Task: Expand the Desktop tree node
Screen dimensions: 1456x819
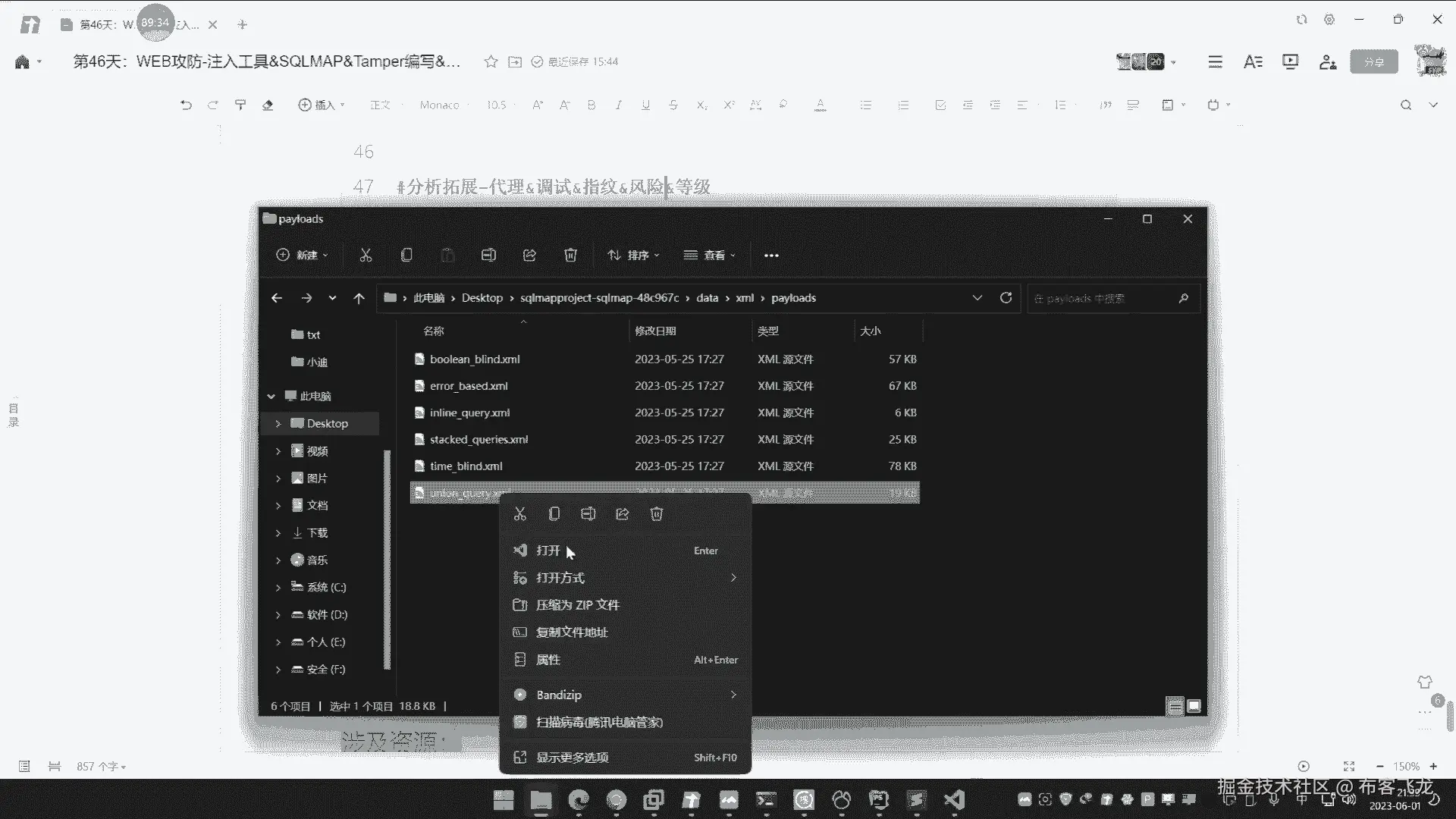Action: (278, 424)
